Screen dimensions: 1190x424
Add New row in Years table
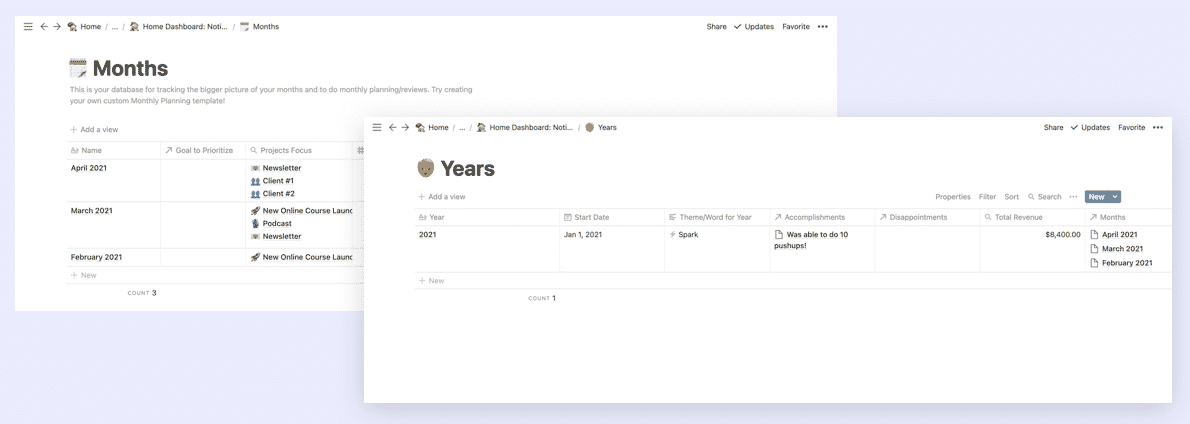pos(430,281)
